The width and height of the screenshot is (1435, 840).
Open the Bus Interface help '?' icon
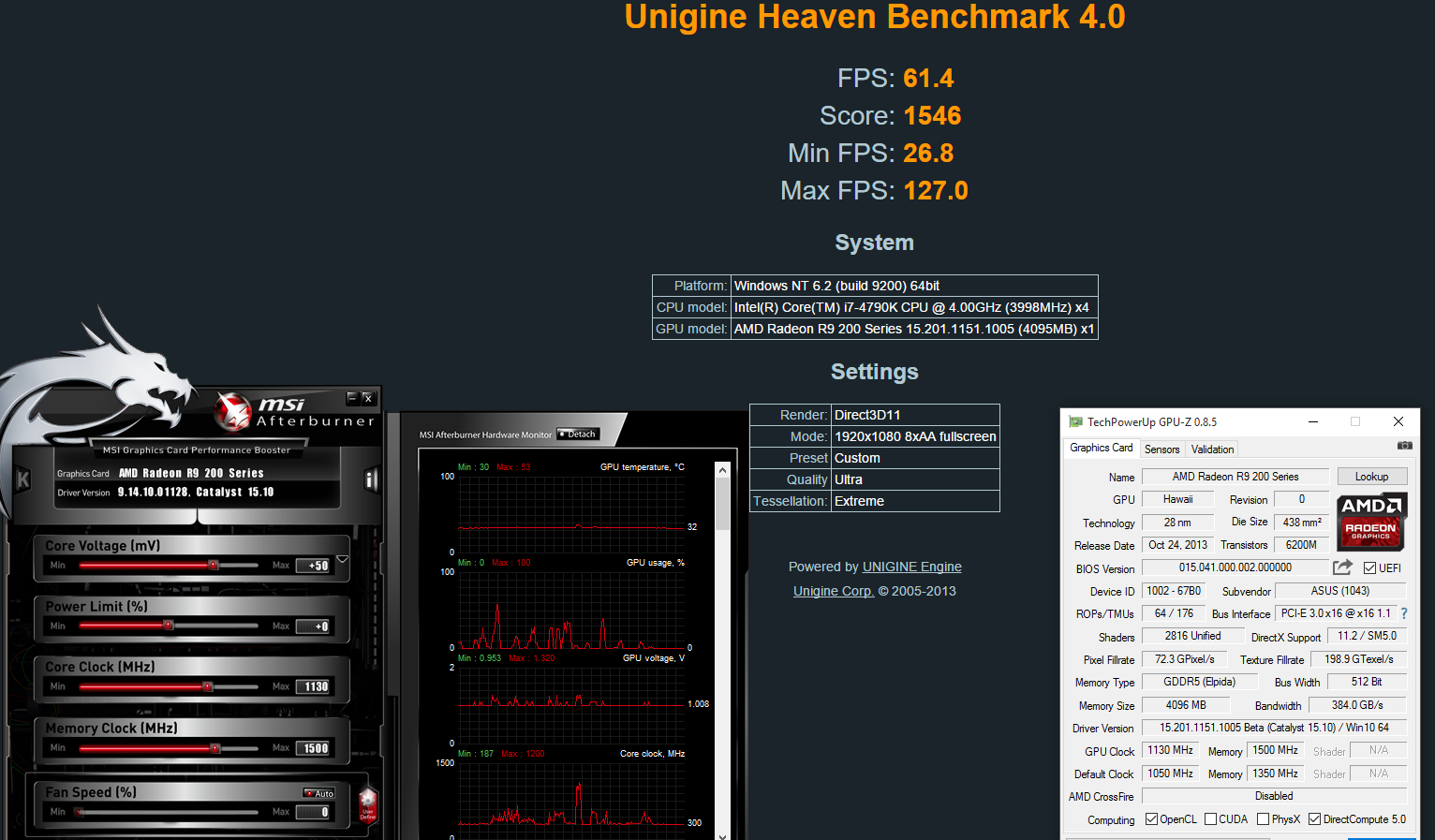click(x=1404, y=613)
